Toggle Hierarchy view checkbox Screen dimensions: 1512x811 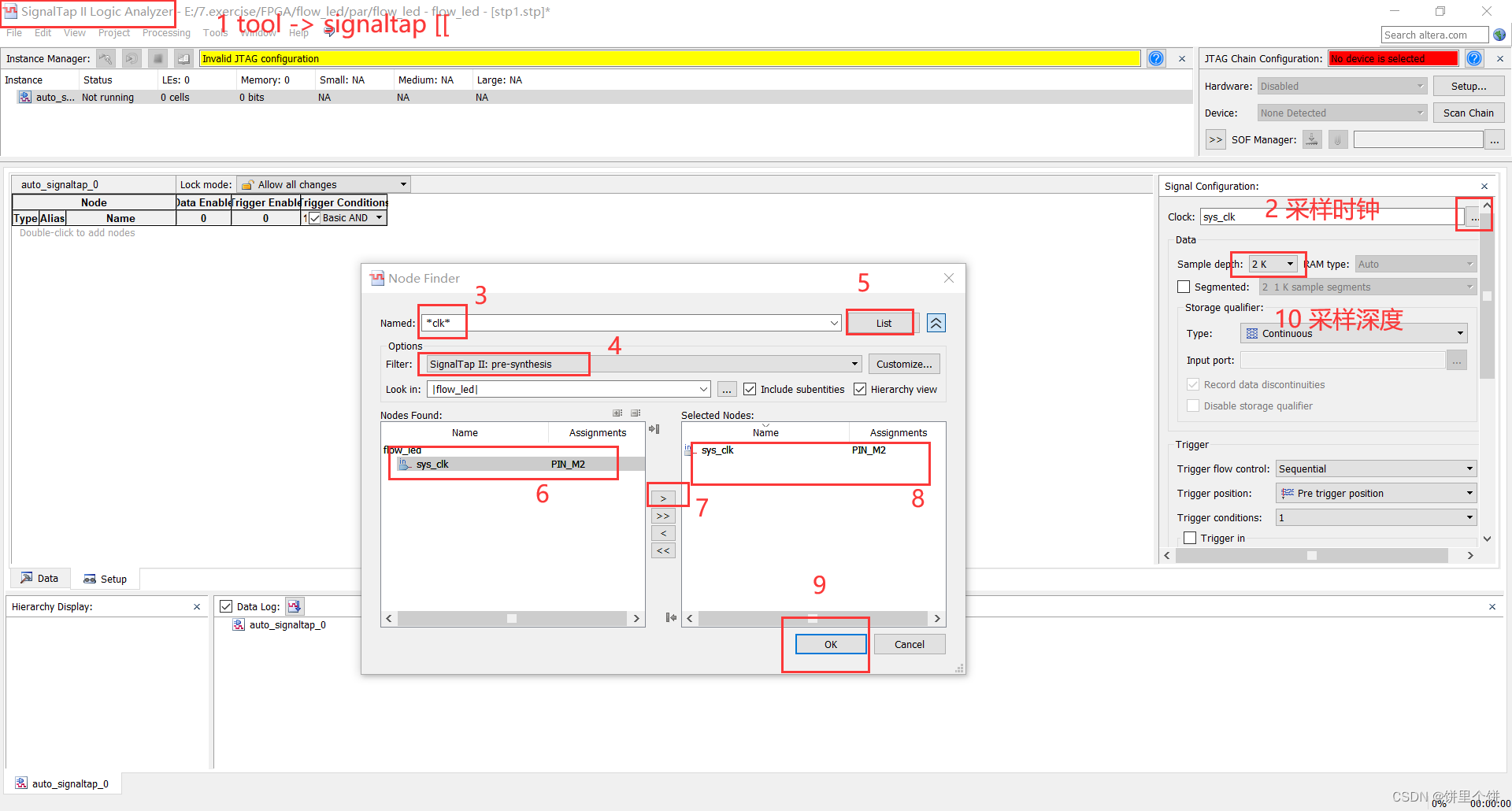point(860,389)
